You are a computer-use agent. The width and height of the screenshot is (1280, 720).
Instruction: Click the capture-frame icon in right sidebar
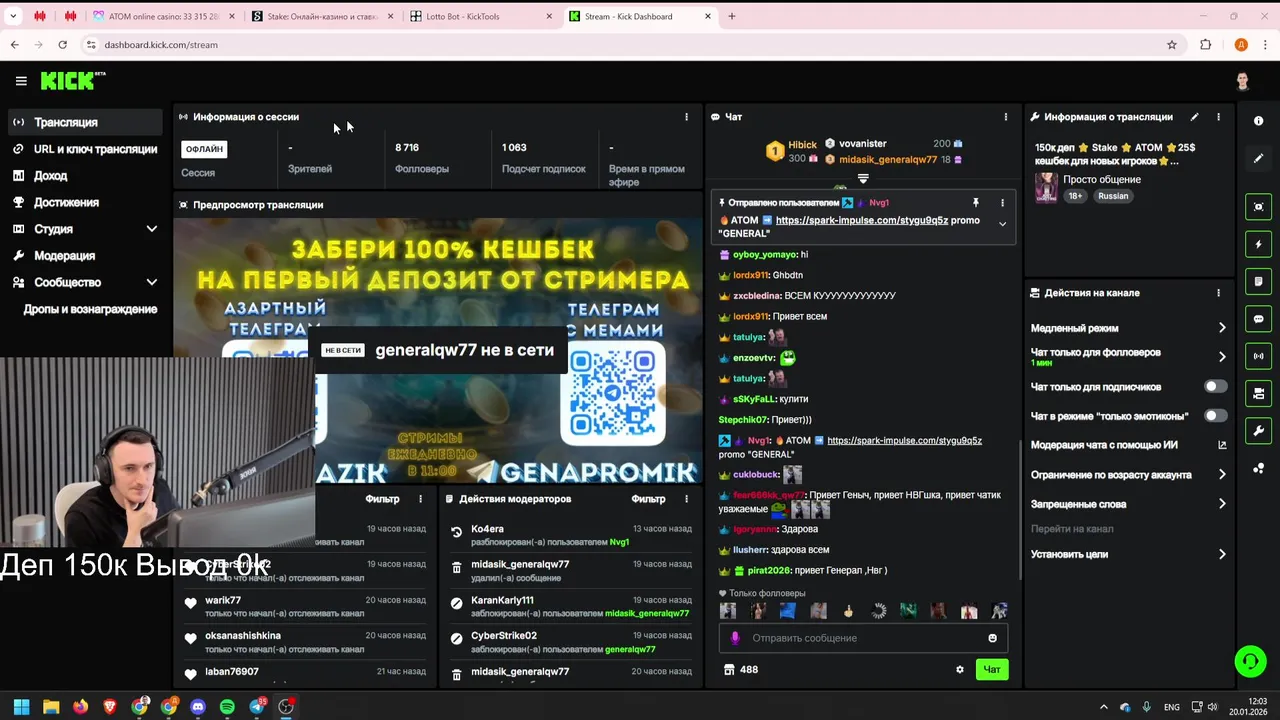pos(1258,207)
